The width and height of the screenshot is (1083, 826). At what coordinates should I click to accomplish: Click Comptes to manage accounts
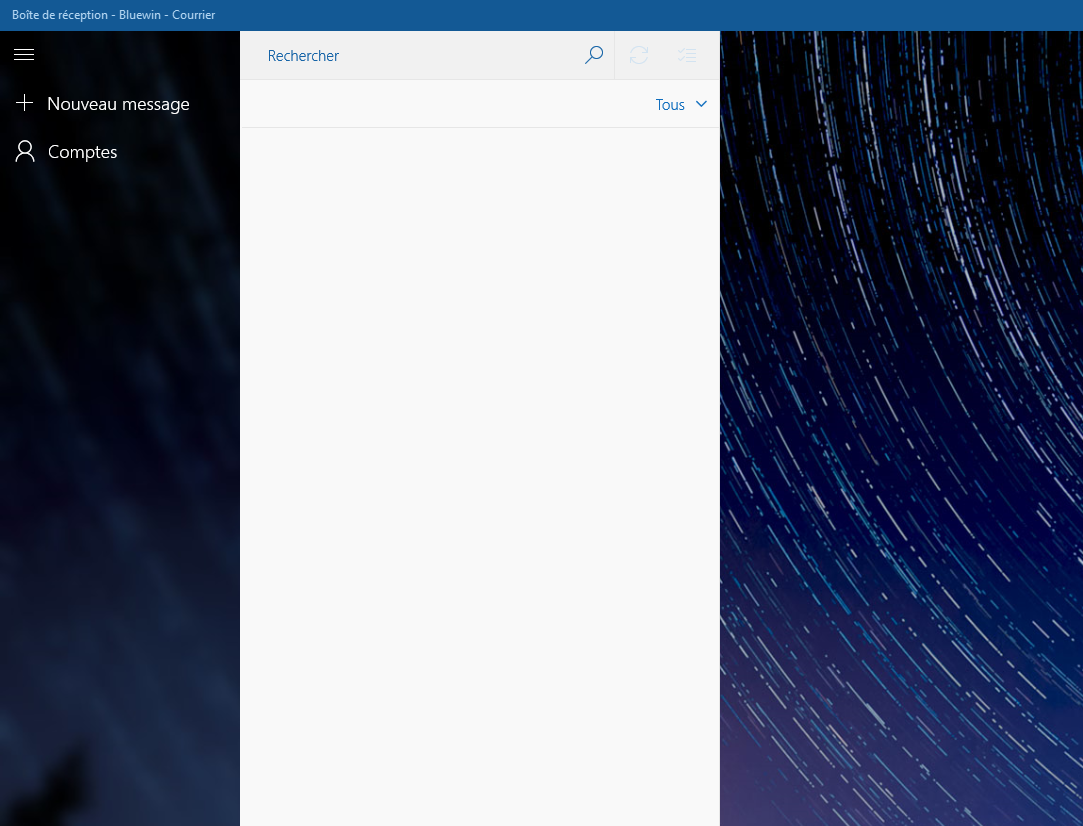tap(82, 151)
